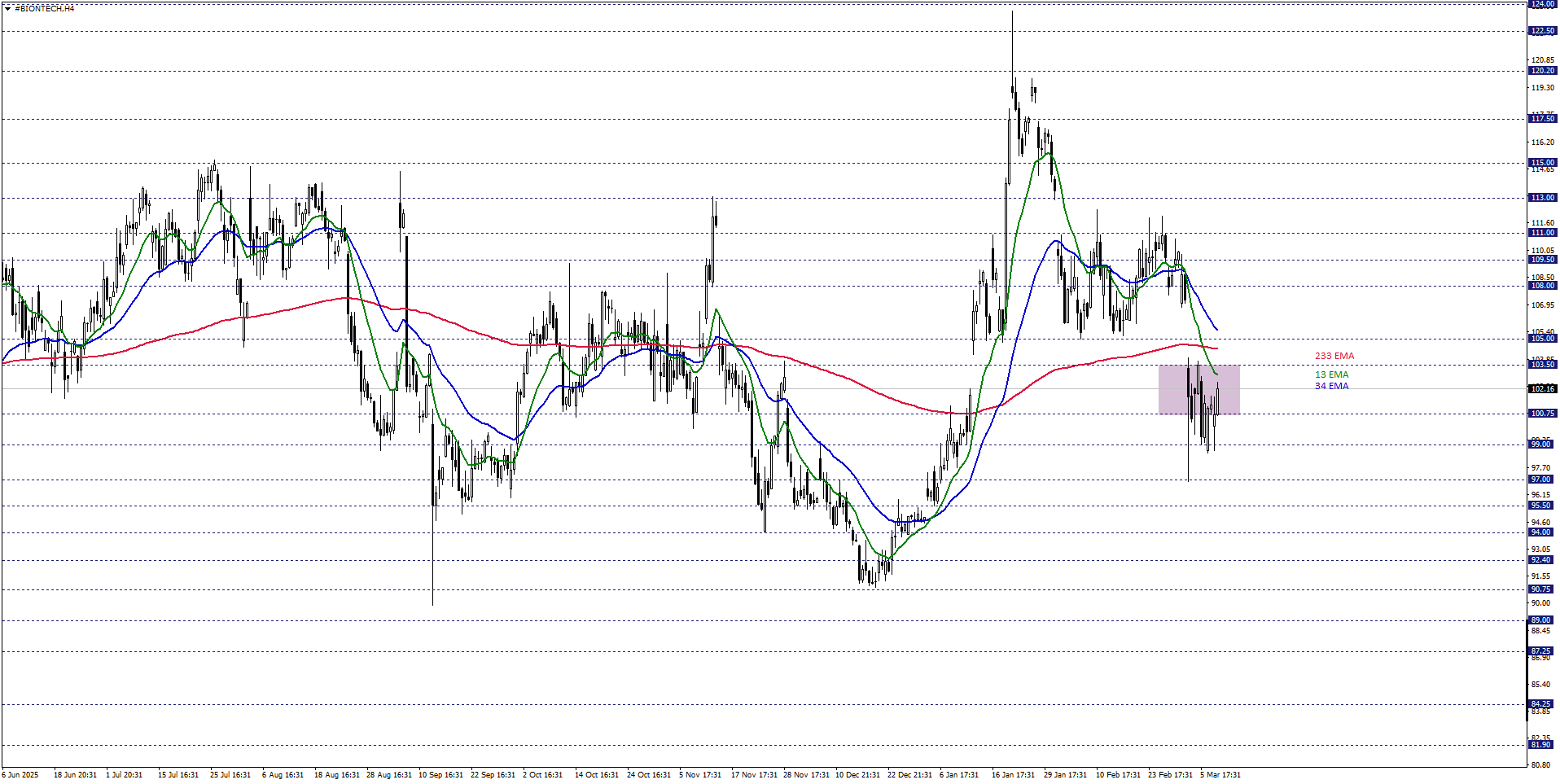
Task: Click the 115.00 price level label
Action: click(1542, 163)
